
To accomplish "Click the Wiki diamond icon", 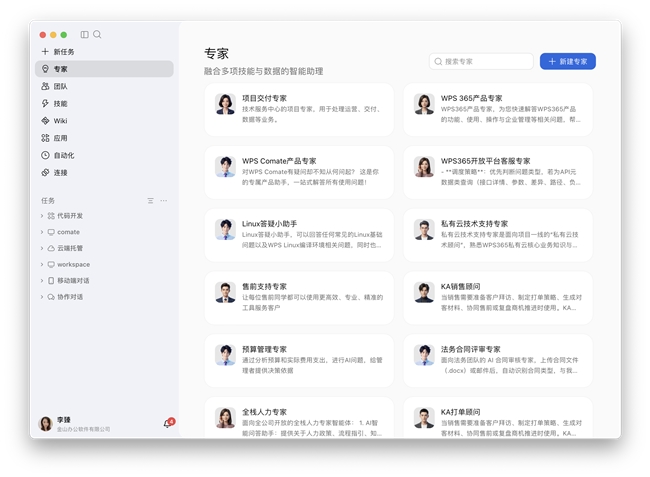I will [45, 121].
